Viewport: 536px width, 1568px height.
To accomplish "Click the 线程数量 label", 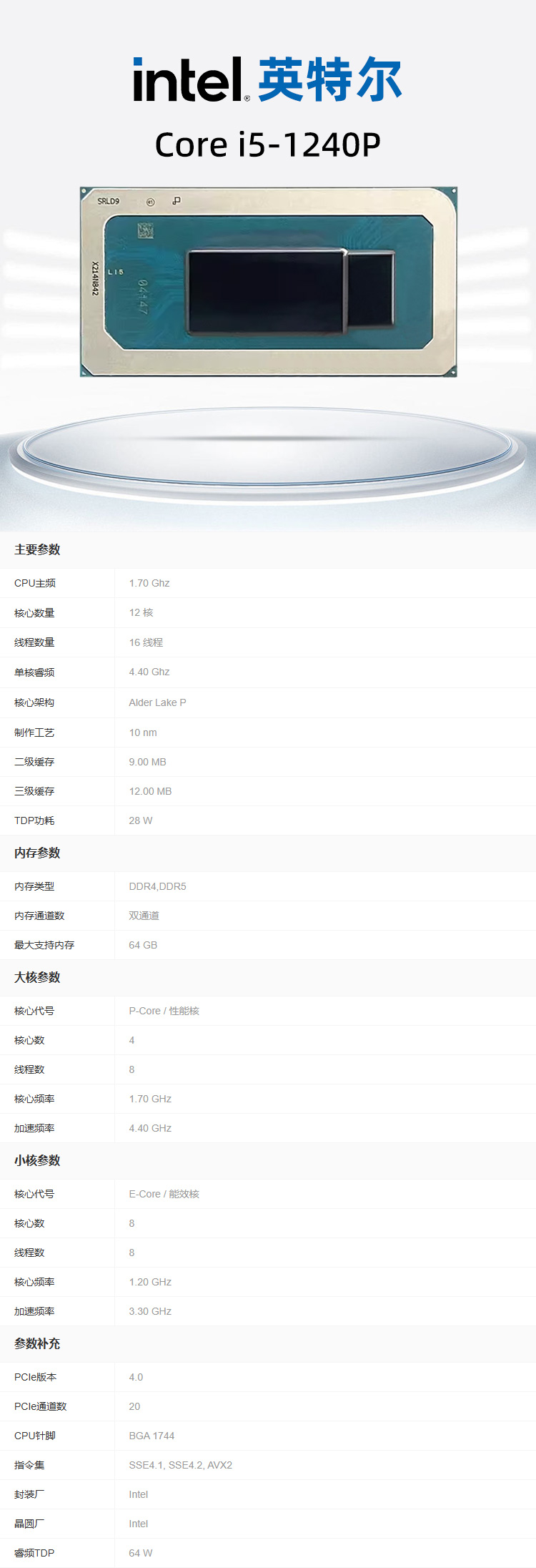I will [x=34, y=642].
